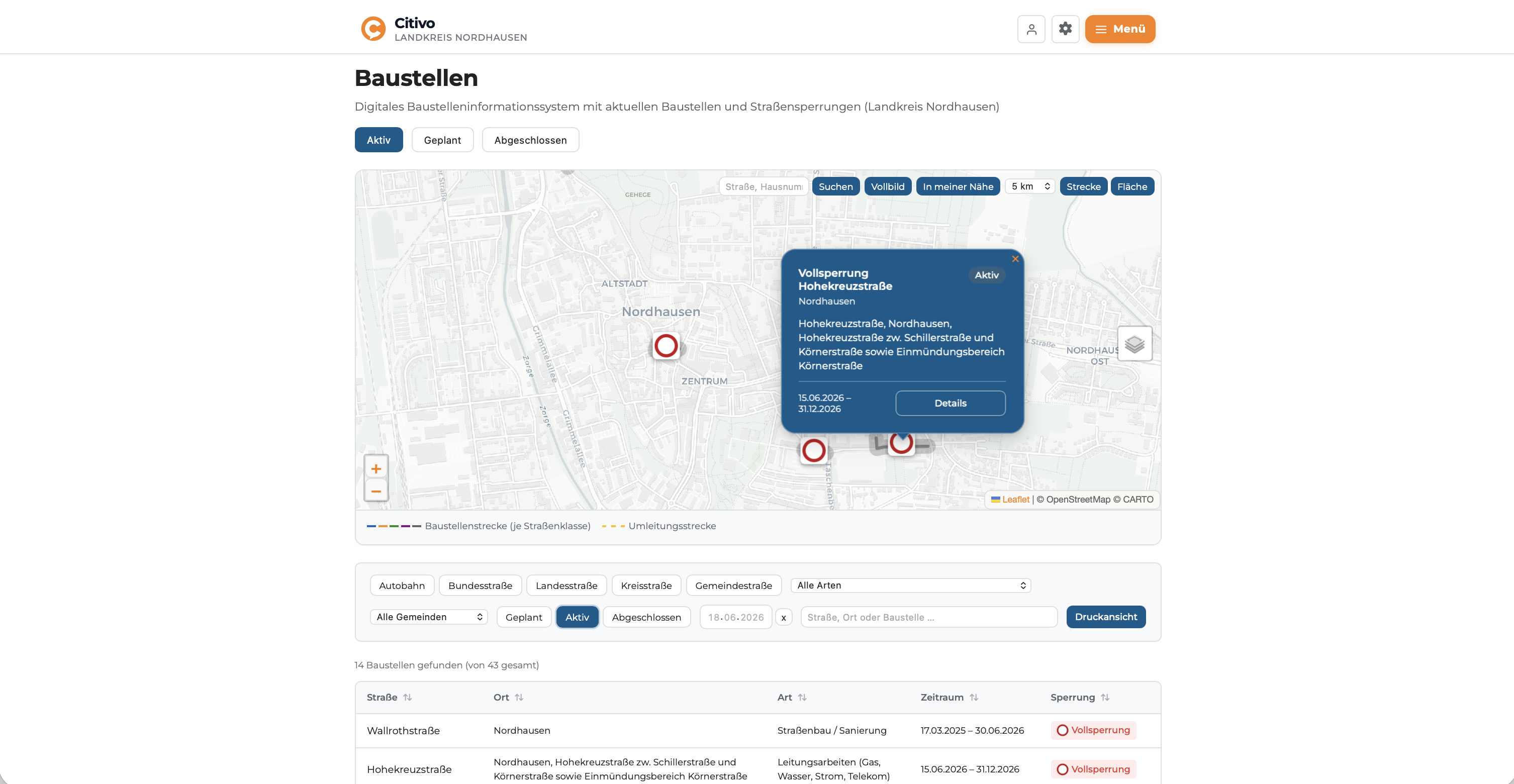Click the 18.06.2026 date field
The height and width of the screenshot is (784, 1514).
tap(736, 617)
